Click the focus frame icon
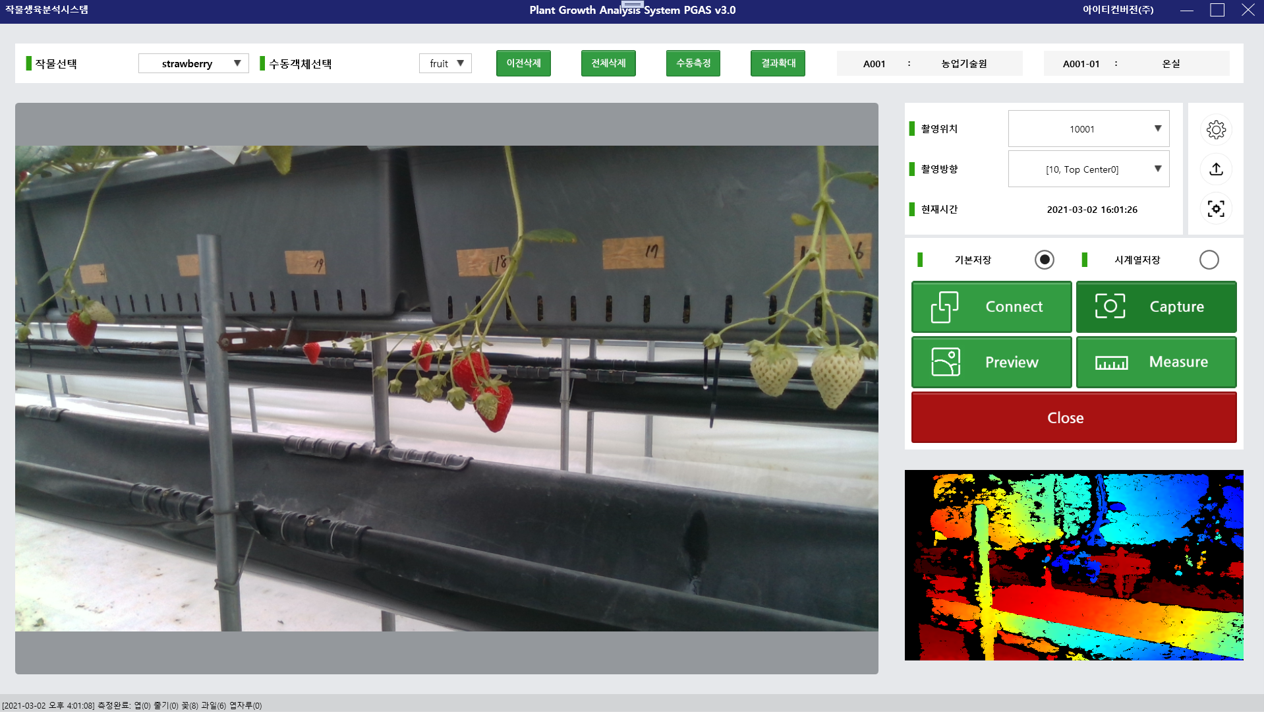 click(x=1216, y=209)
